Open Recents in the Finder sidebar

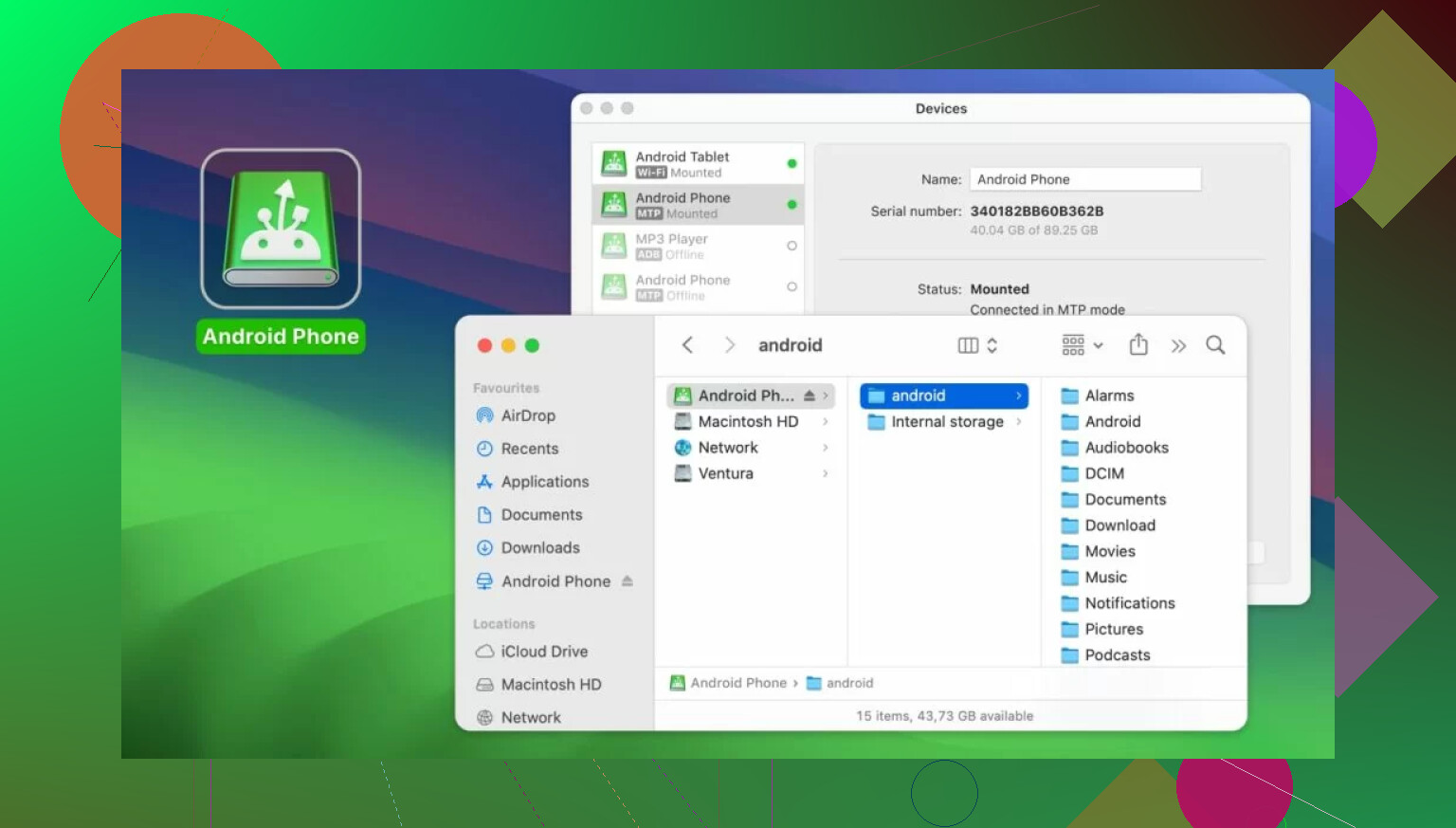click(x=529, y=449)
